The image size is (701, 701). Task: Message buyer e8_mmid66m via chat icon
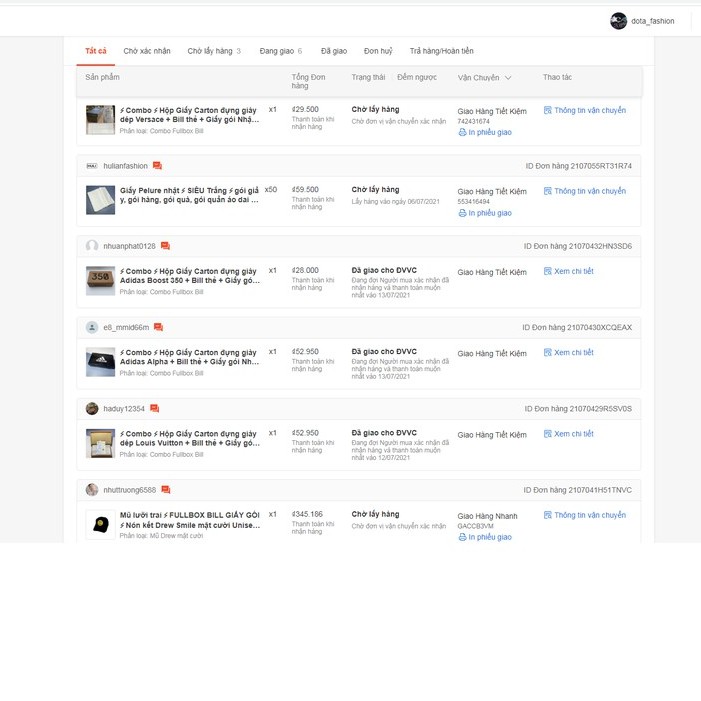158,327
